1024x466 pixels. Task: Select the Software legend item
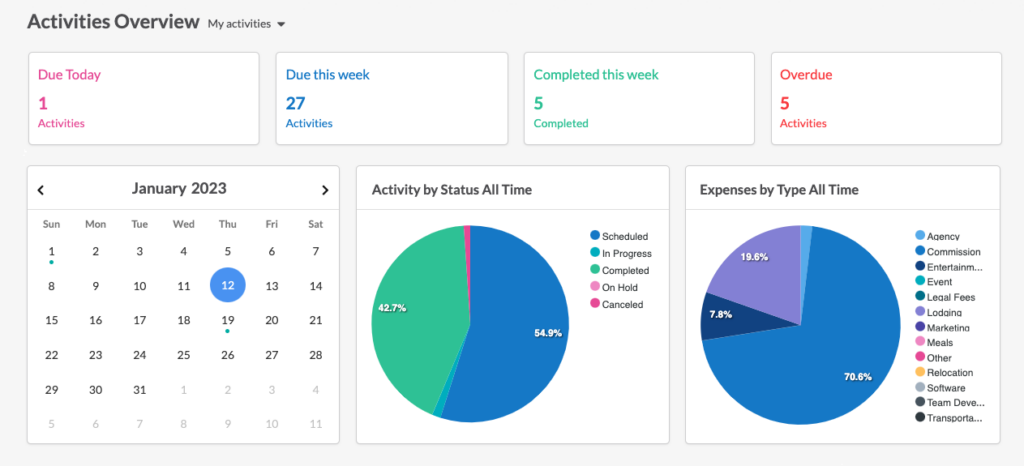tap(940, 388)
